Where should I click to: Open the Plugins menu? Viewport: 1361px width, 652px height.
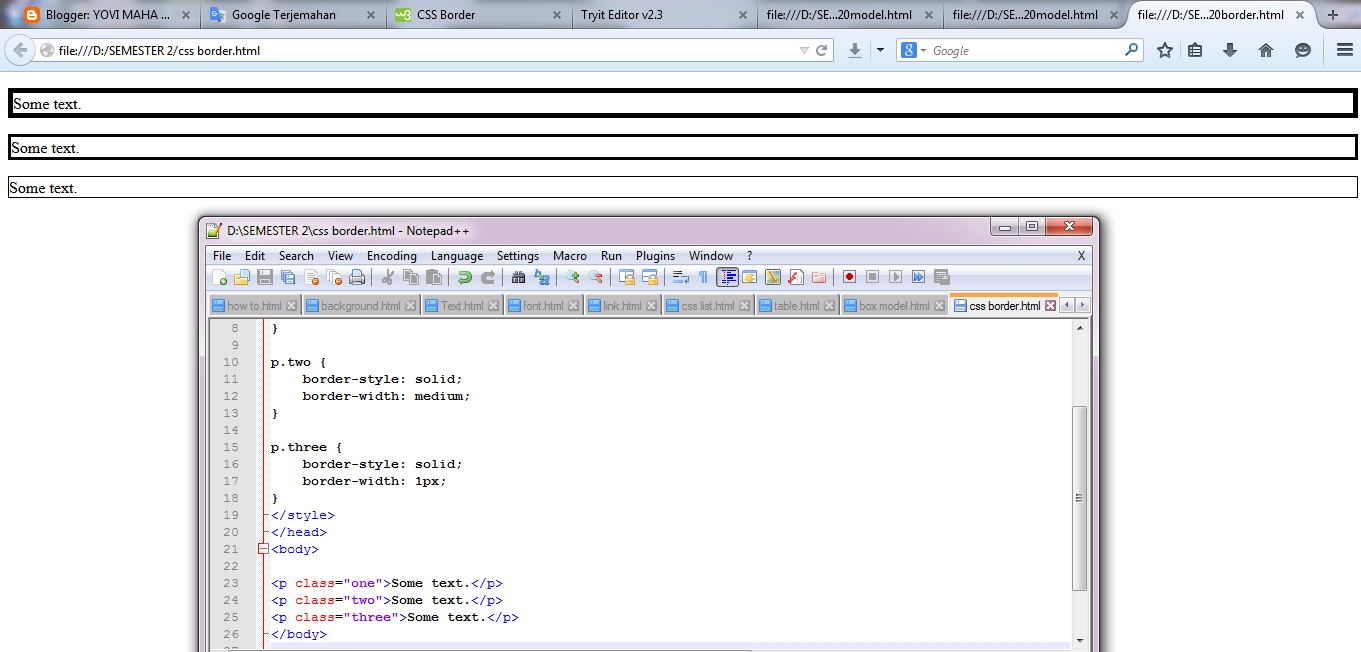tap(656, 256)
